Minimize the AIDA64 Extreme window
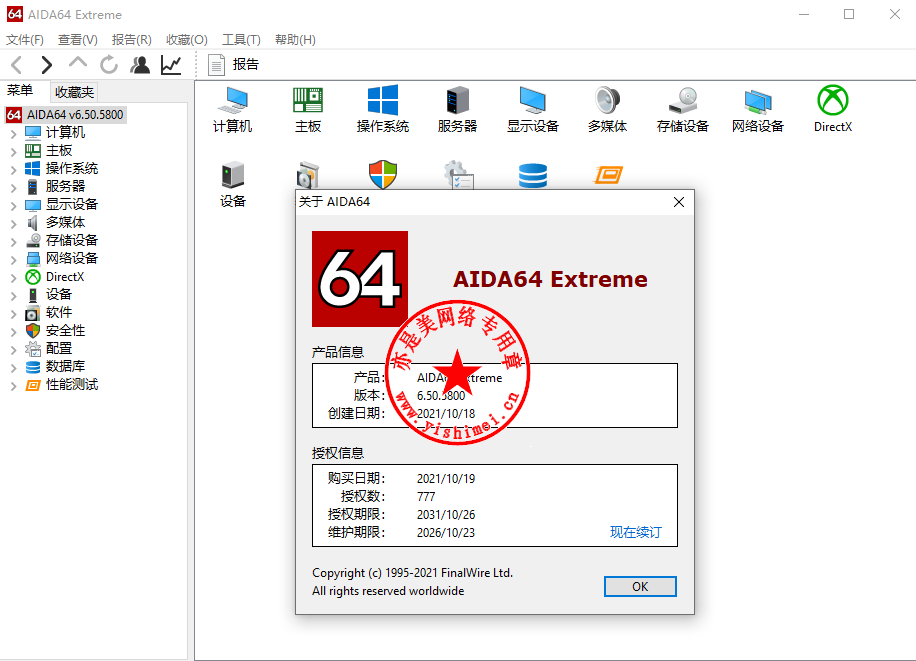The height and width of the screenshot is (661, 916). tap(804, 14)
